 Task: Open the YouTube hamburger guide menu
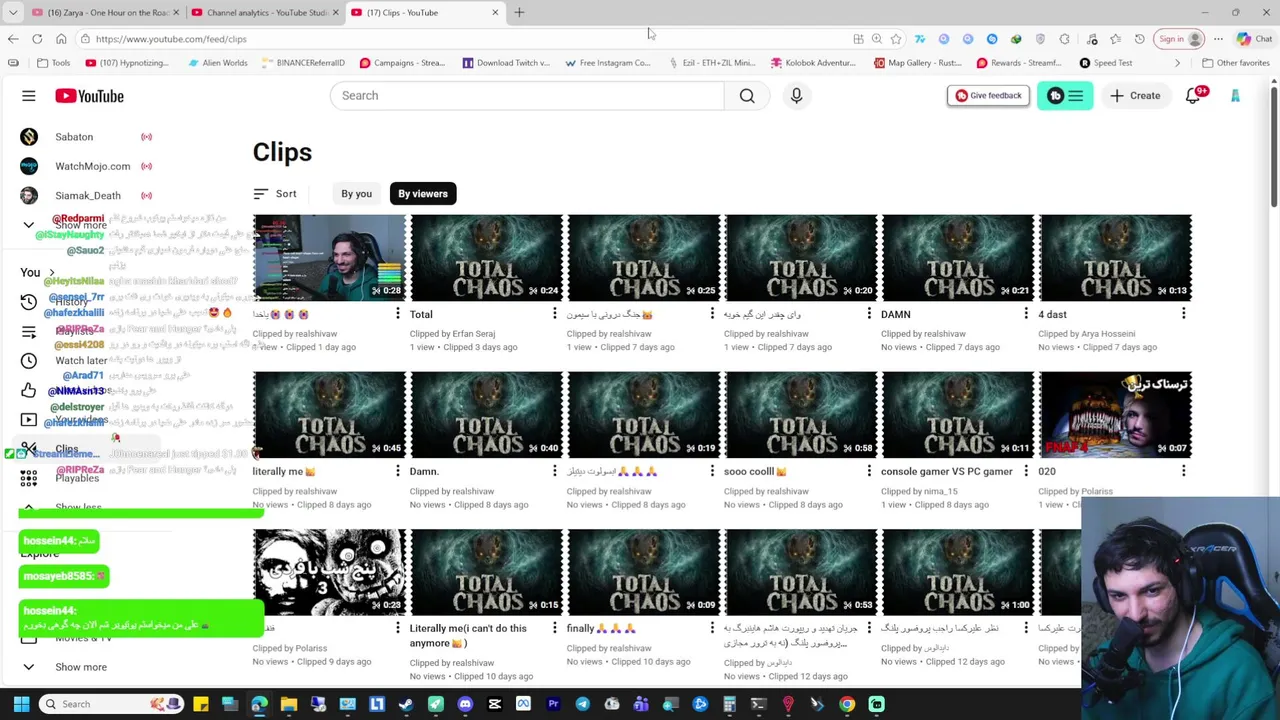point(28,96)
